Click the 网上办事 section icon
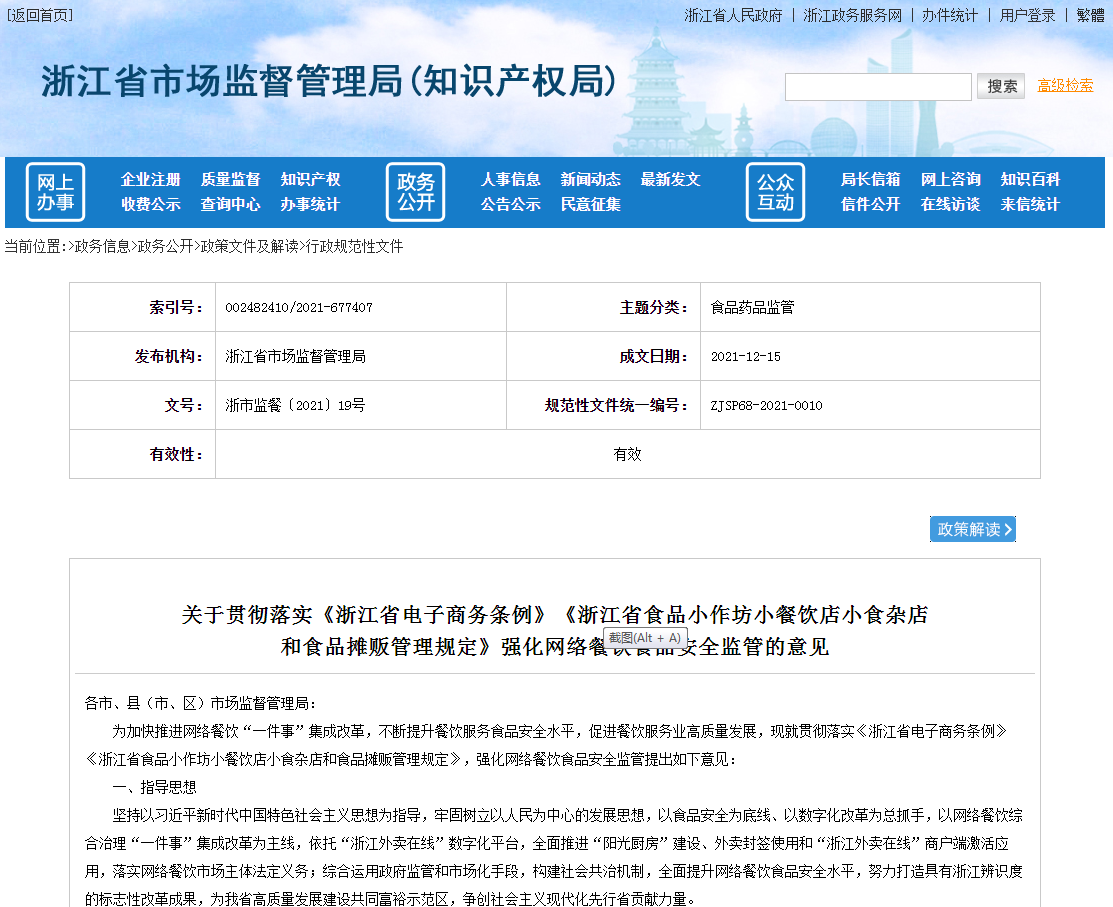Viewport: 1113px width, 907px height. coord(55,192)
